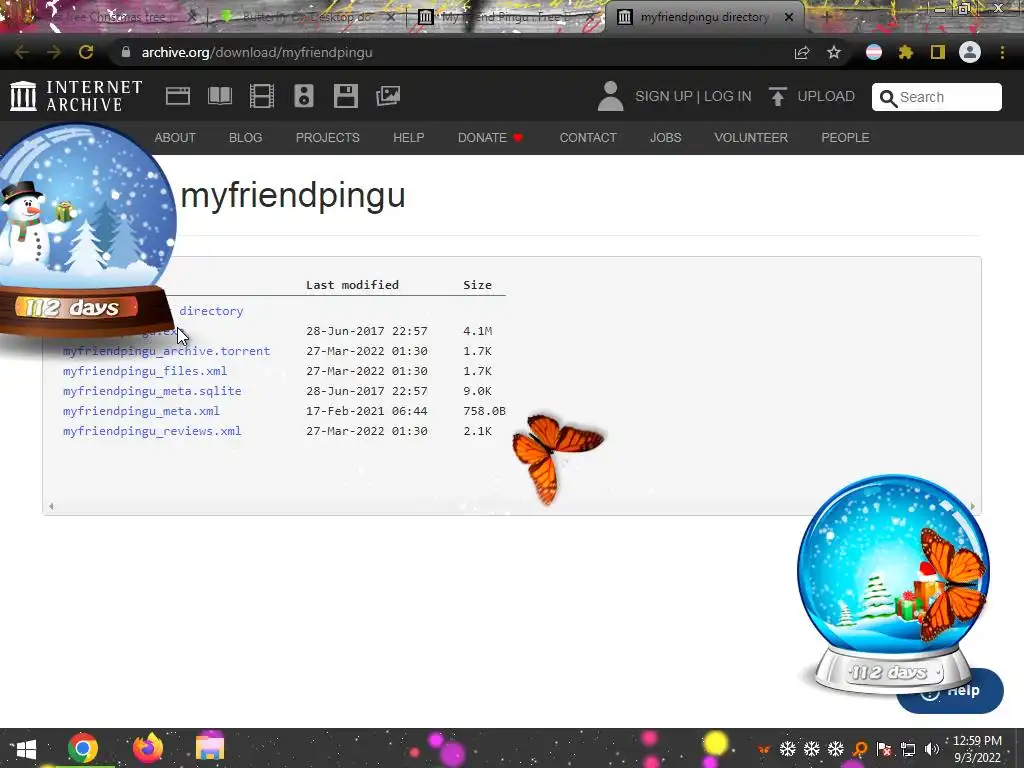Image resolution: width=1024 pixels, height=768 pixels.
Task: Share this page icon in address bar
Action: (802, 53)
